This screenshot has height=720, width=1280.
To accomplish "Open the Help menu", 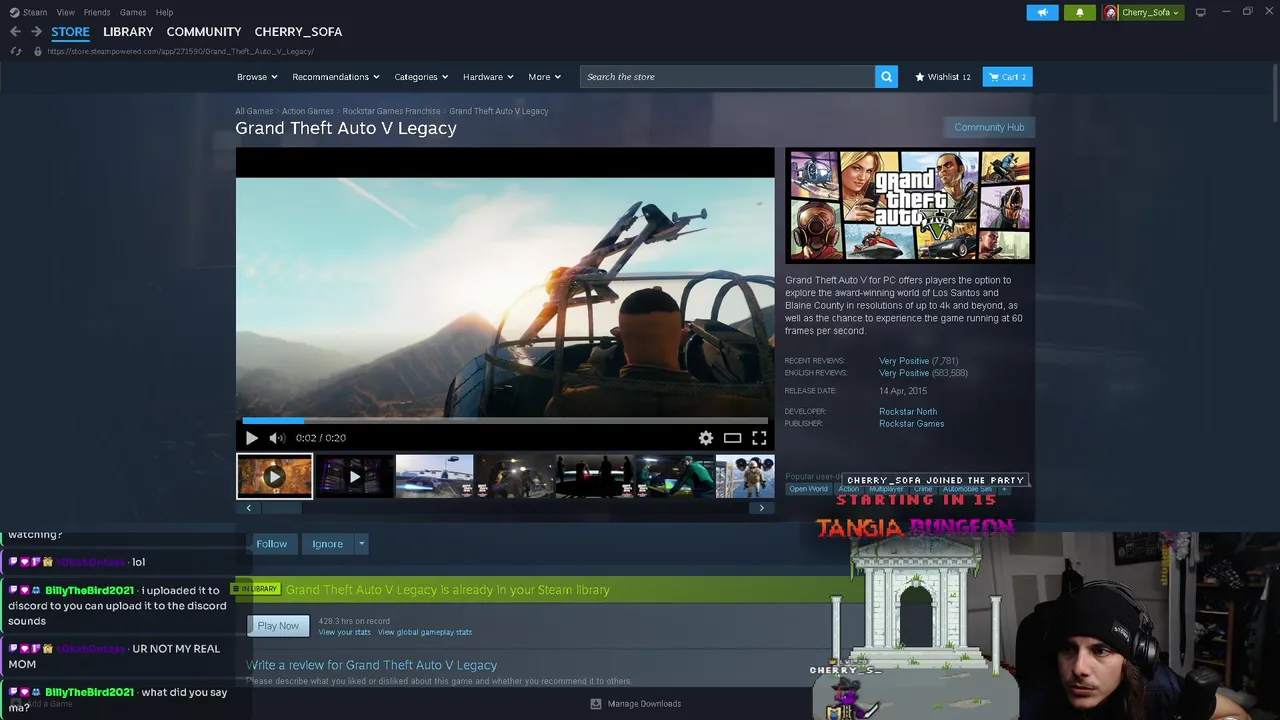I will click(x=165, y=12).
